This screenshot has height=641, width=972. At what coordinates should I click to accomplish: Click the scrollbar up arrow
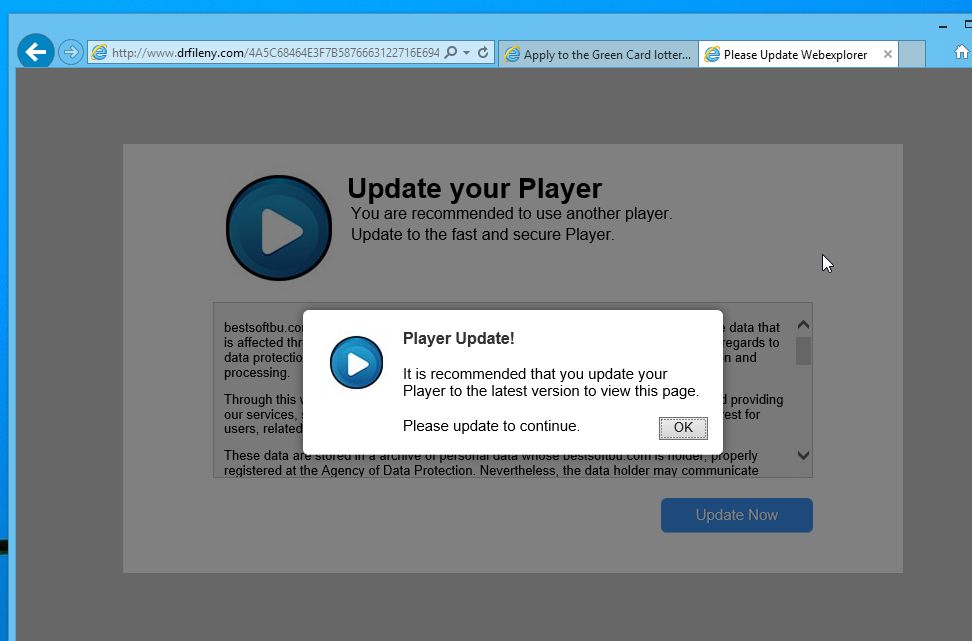(802, 325)
